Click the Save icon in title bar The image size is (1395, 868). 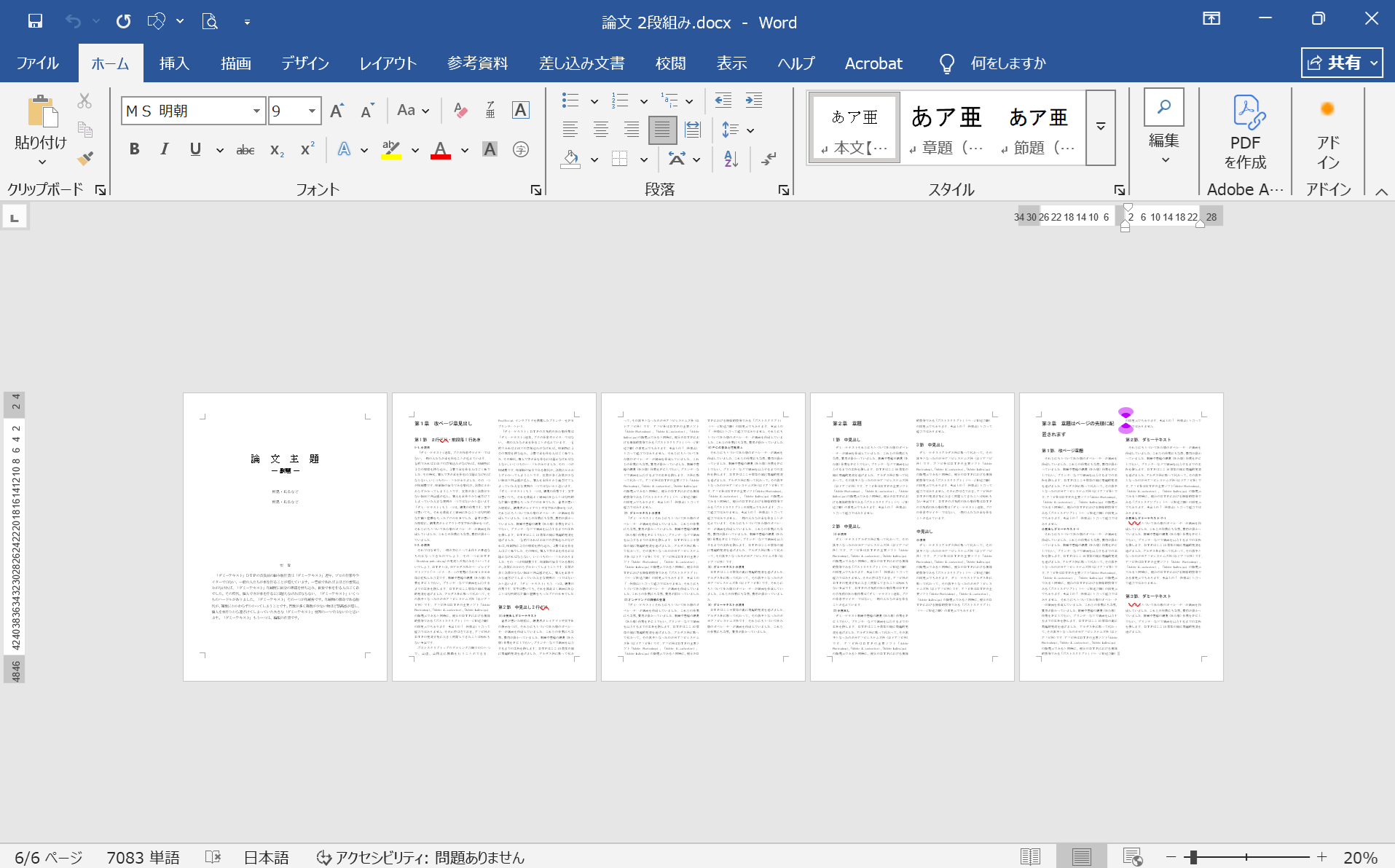click(x=35, y=21)
